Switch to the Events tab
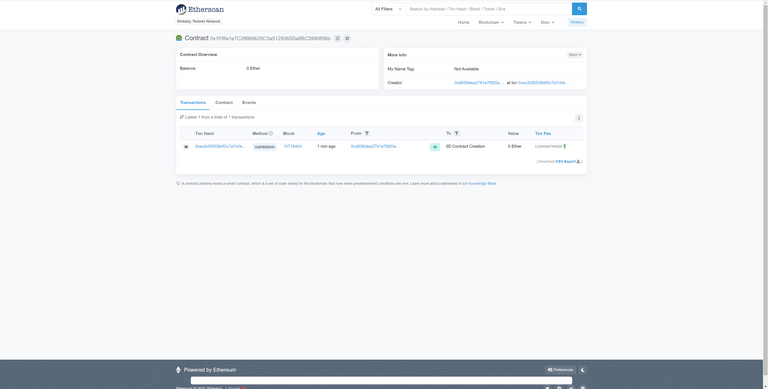 coord(249,103)
